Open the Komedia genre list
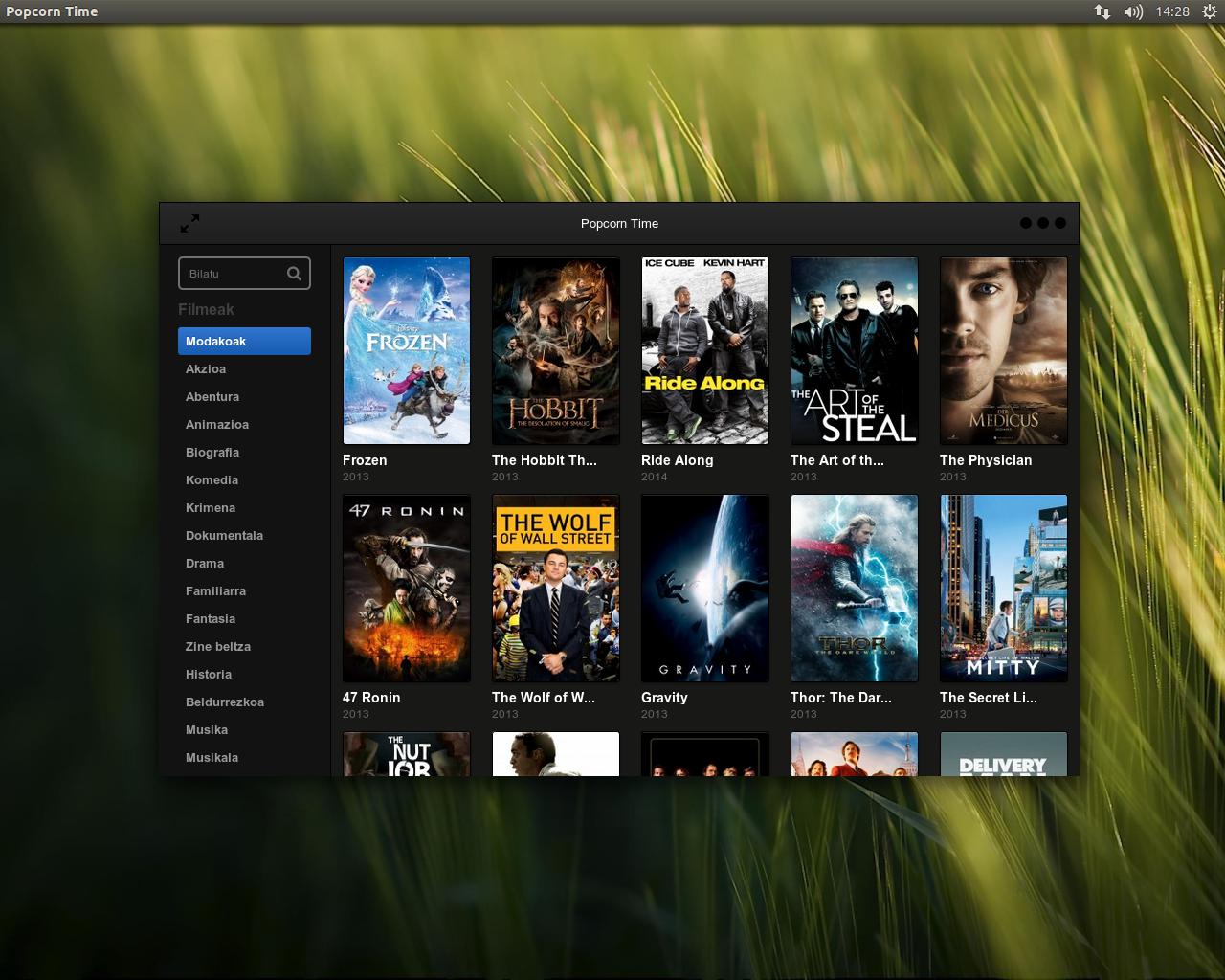This screenshot has width=1225, height=980. (212, 480)
